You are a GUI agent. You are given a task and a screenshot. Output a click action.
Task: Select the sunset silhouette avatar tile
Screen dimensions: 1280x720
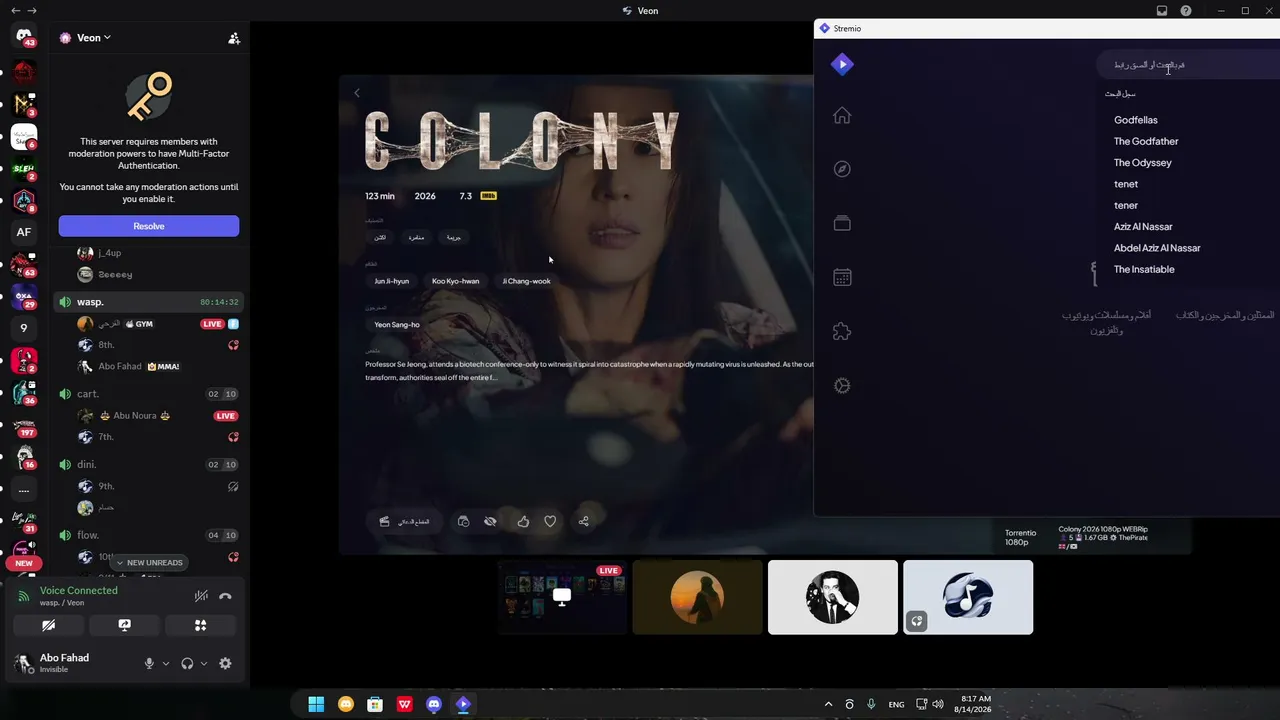[x=698, y=597]
